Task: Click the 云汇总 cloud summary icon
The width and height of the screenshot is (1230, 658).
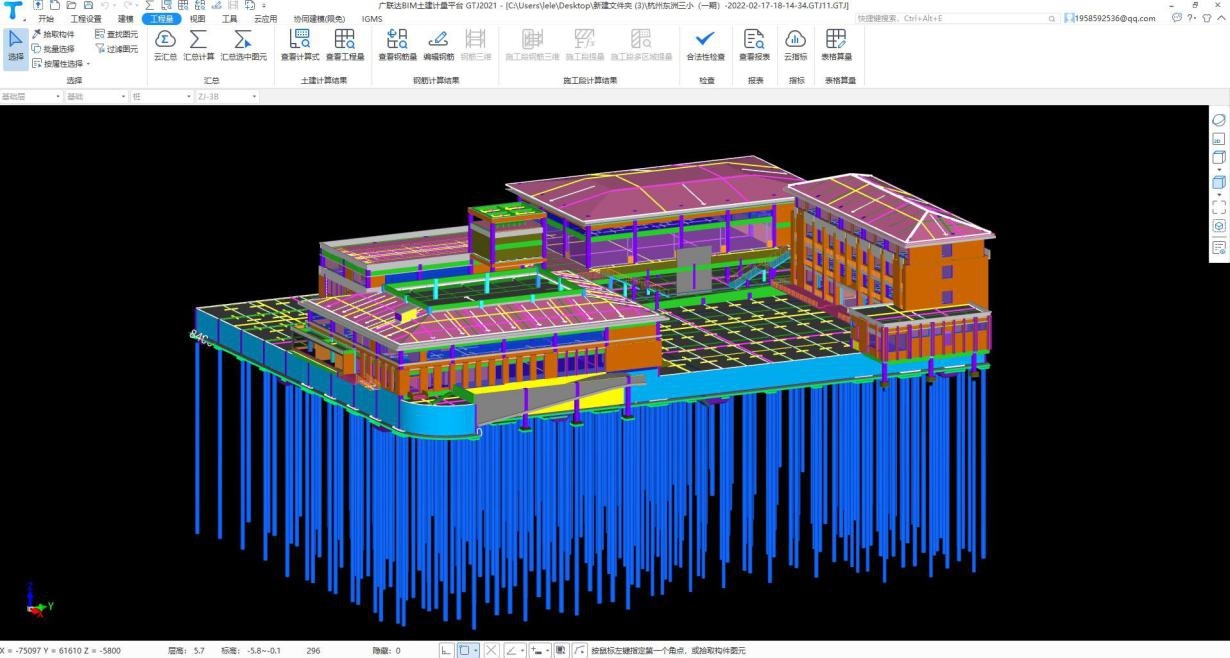Action: [165, 44]
